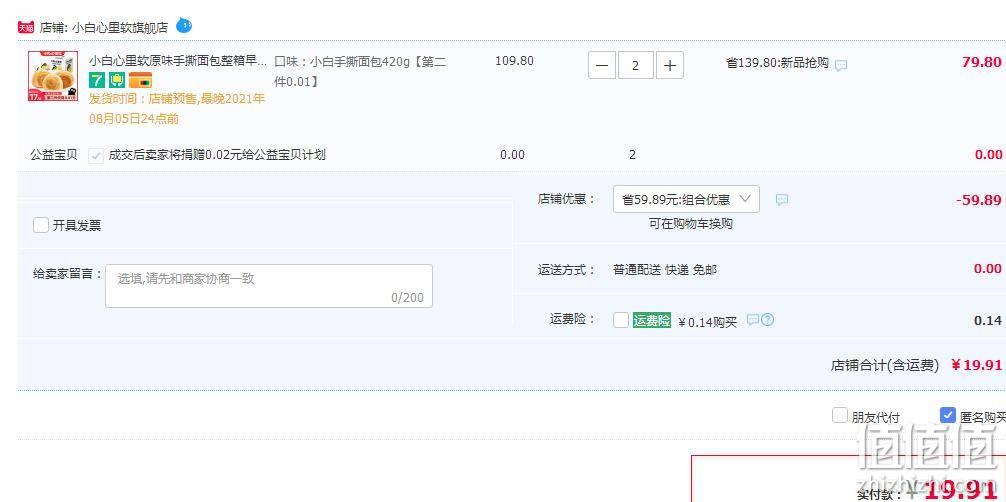Click store name 小白心里软旗舰店

[119, 28]
